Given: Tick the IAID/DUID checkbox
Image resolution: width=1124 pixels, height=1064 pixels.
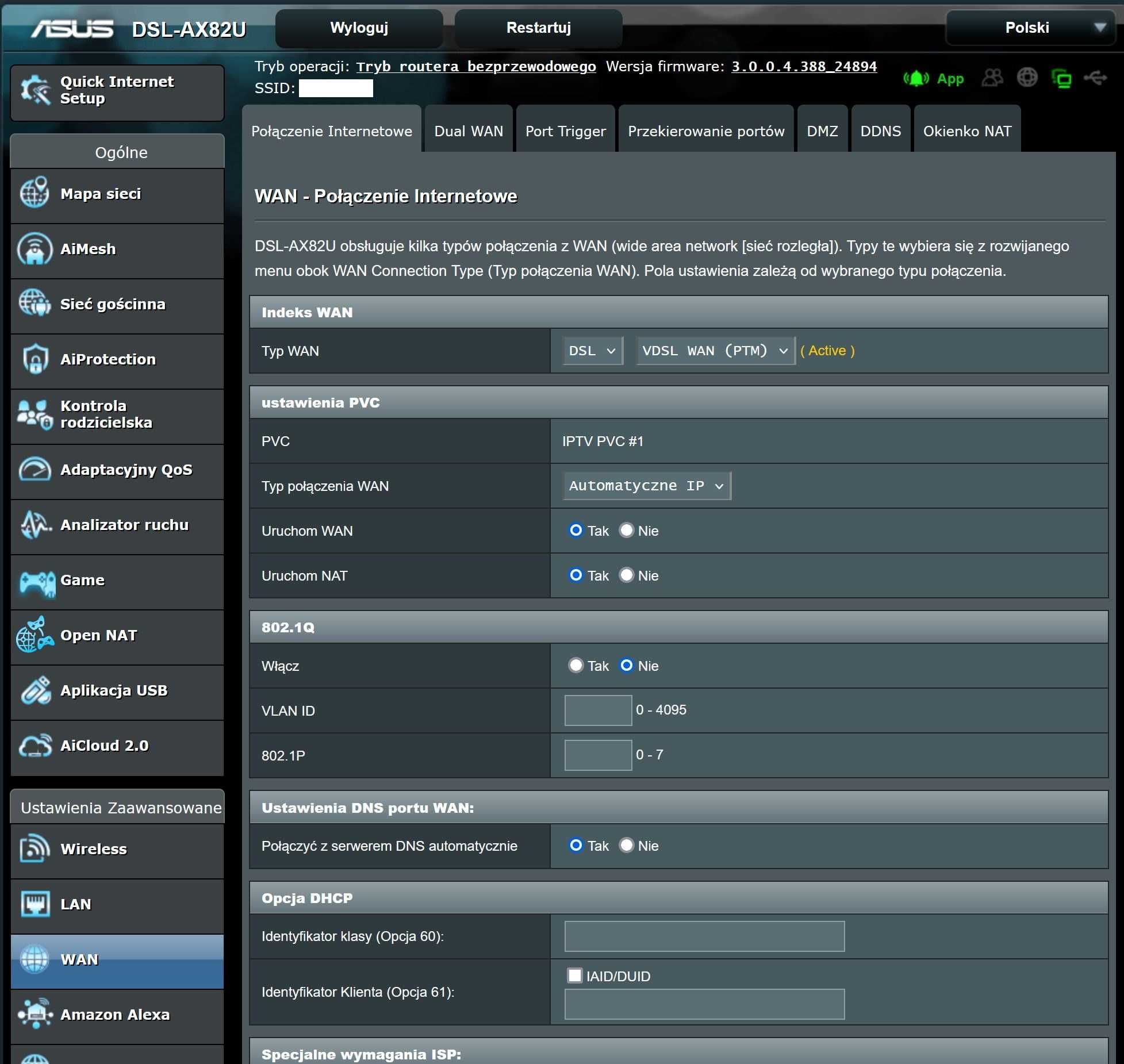Looking at the screenshot, I should [x=574, y=975].
